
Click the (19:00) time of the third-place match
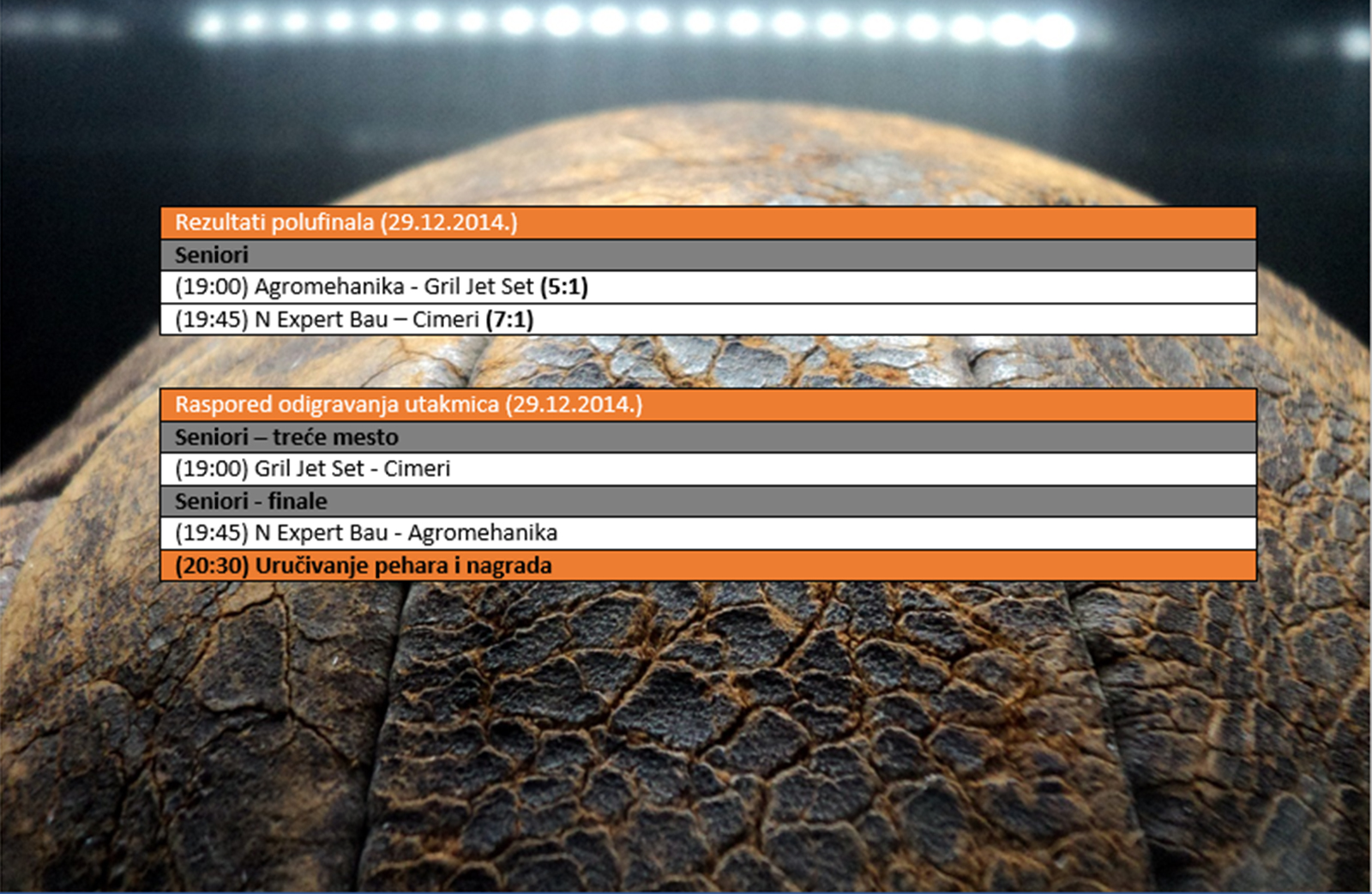[x=211, y=469]
